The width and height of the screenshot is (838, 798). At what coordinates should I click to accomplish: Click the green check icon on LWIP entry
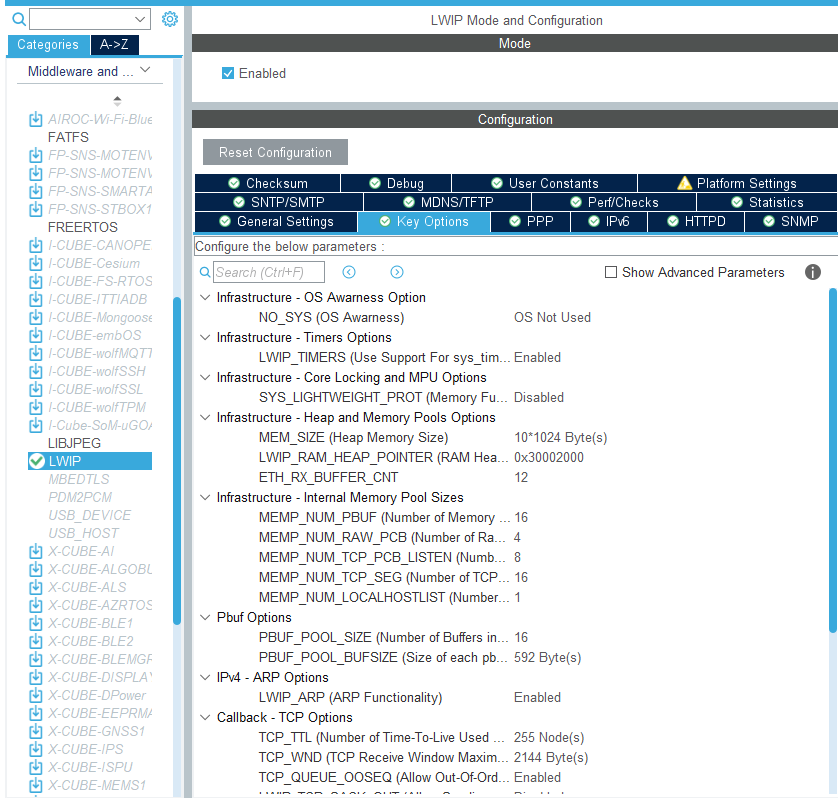[x=37, y=460]
